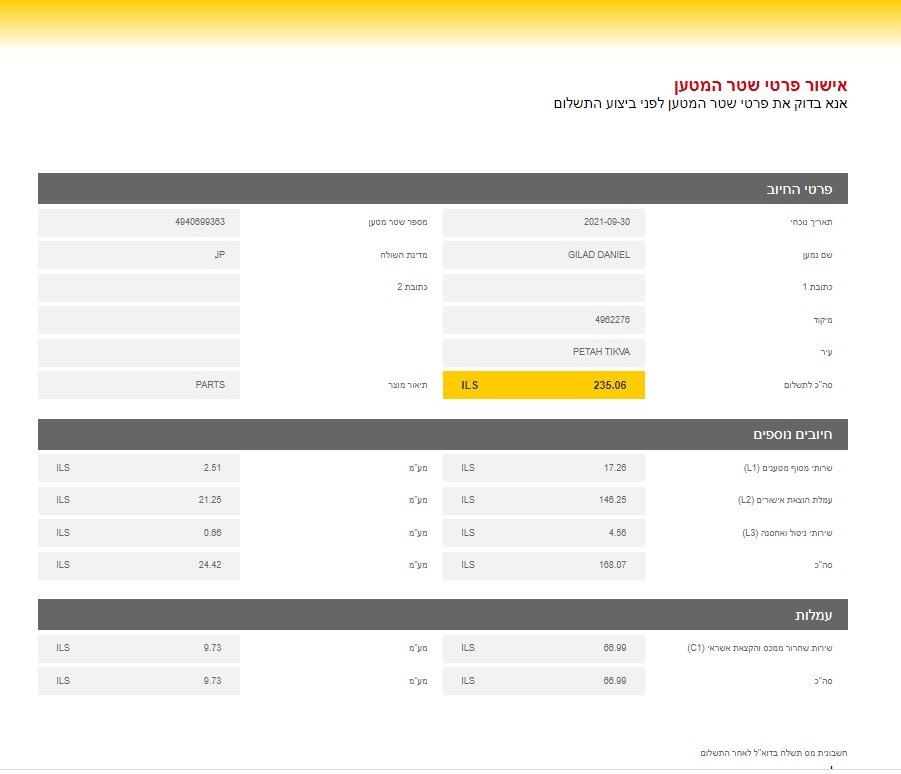Screen dimensions: 901x774
Task: Click the empty Address 1 (כתובת 1) field
Action: tap(544, 288)
